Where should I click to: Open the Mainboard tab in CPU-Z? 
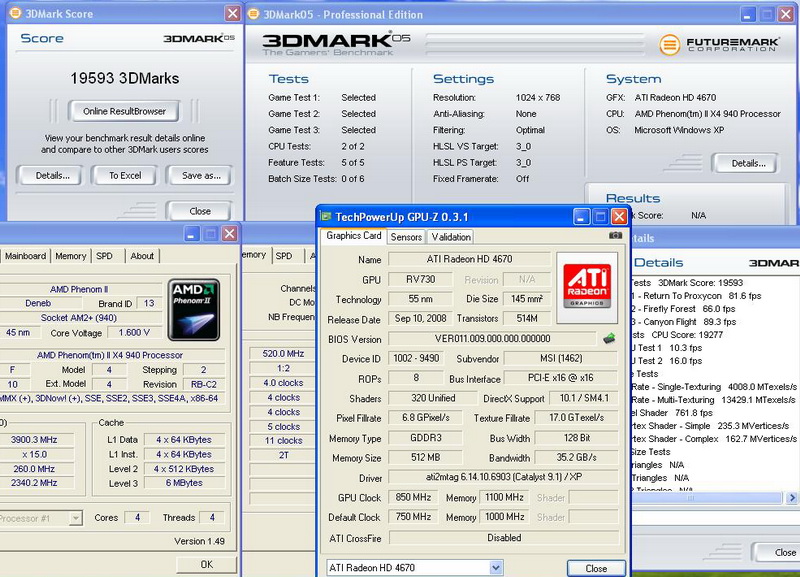26,256
